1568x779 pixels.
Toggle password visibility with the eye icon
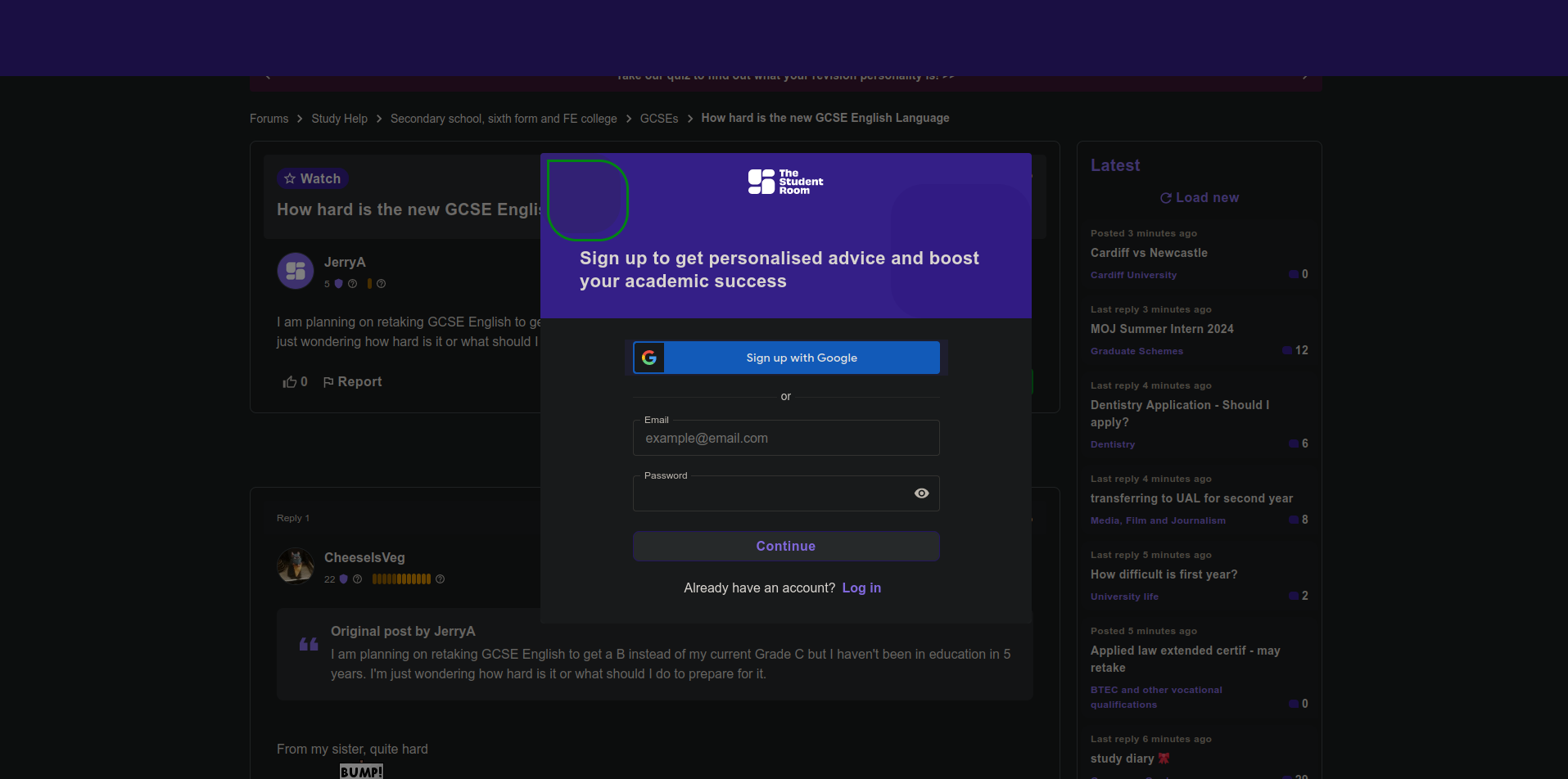(921, 493)
